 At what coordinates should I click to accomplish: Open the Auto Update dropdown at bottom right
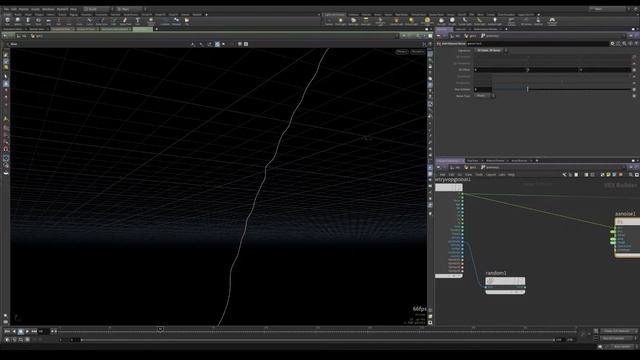(x=622, y=347)
